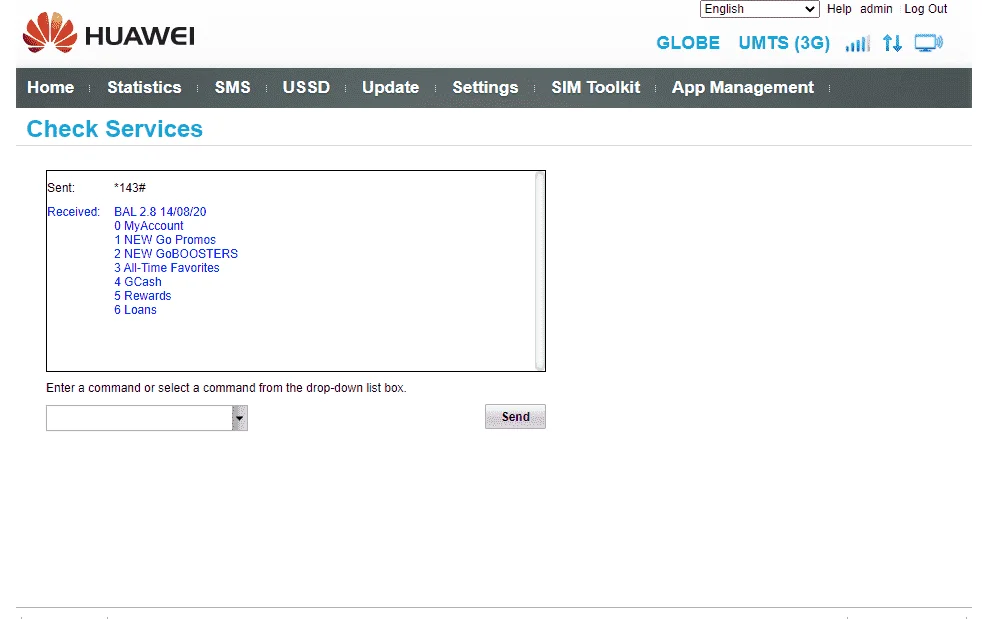Open the Settings menu
This screenshot has height=619, width=986.
485,87
